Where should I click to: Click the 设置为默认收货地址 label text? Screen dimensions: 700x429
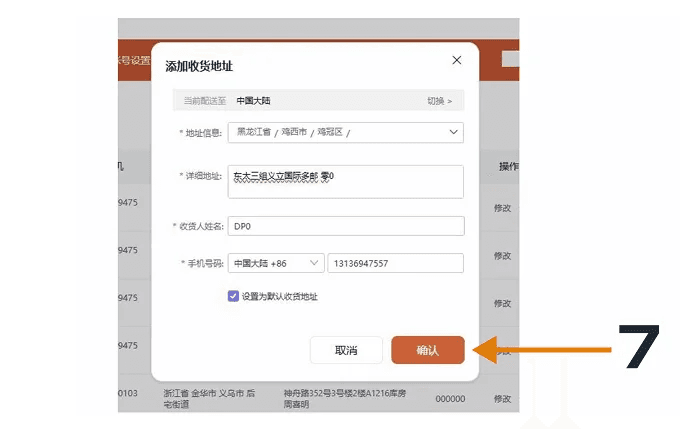tap(280, 296)
